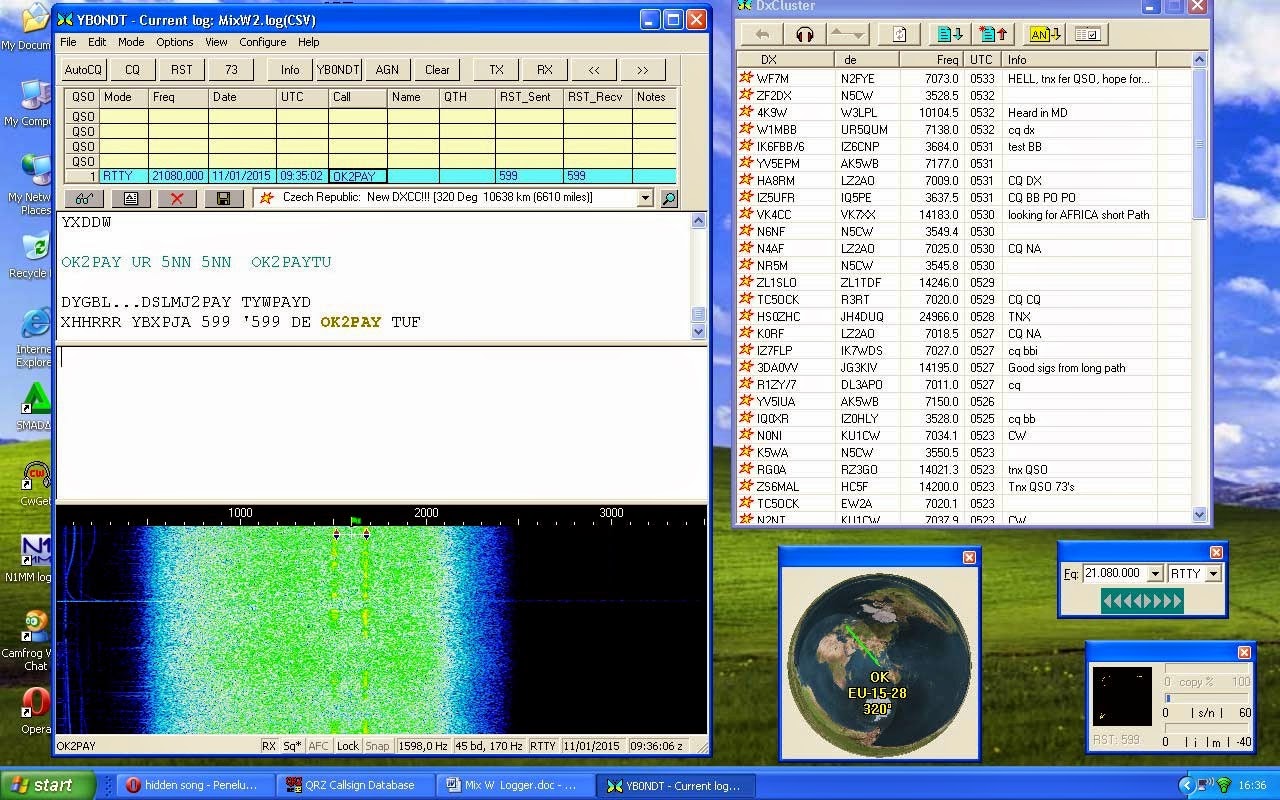Image resolution: width=1280 pixels, height=800 pixels.
Task: Click the up-down arrows icon in DxCluster toolbar
Action: click(849, 34)
